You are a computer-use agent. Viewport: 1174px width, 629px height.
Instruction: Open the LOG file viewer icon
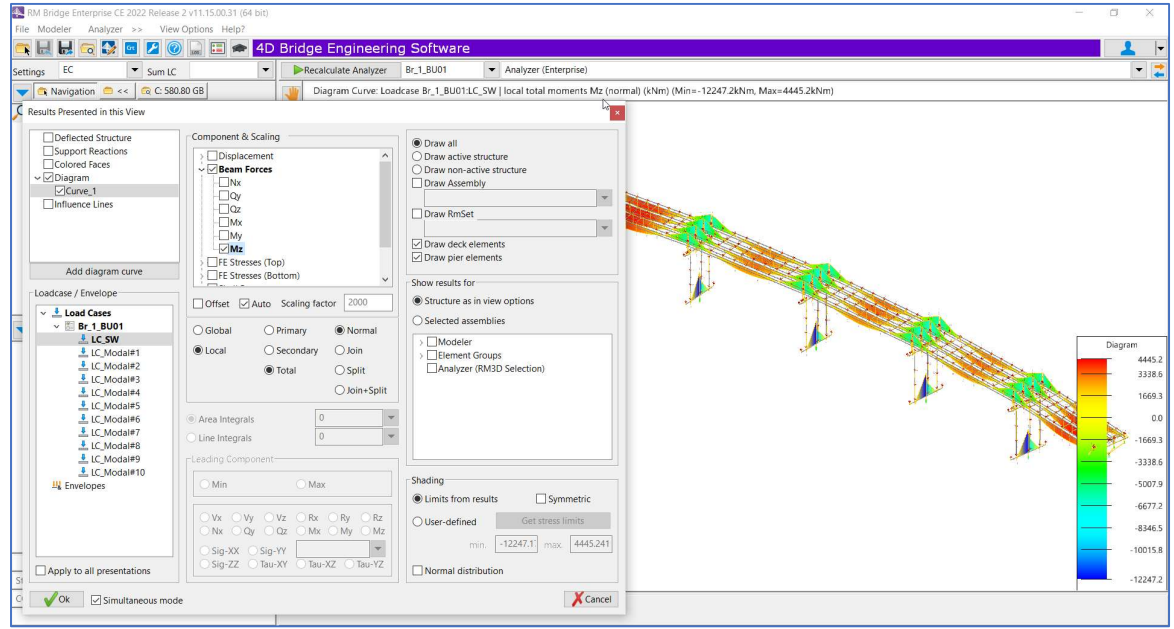(x=195, y=48)
